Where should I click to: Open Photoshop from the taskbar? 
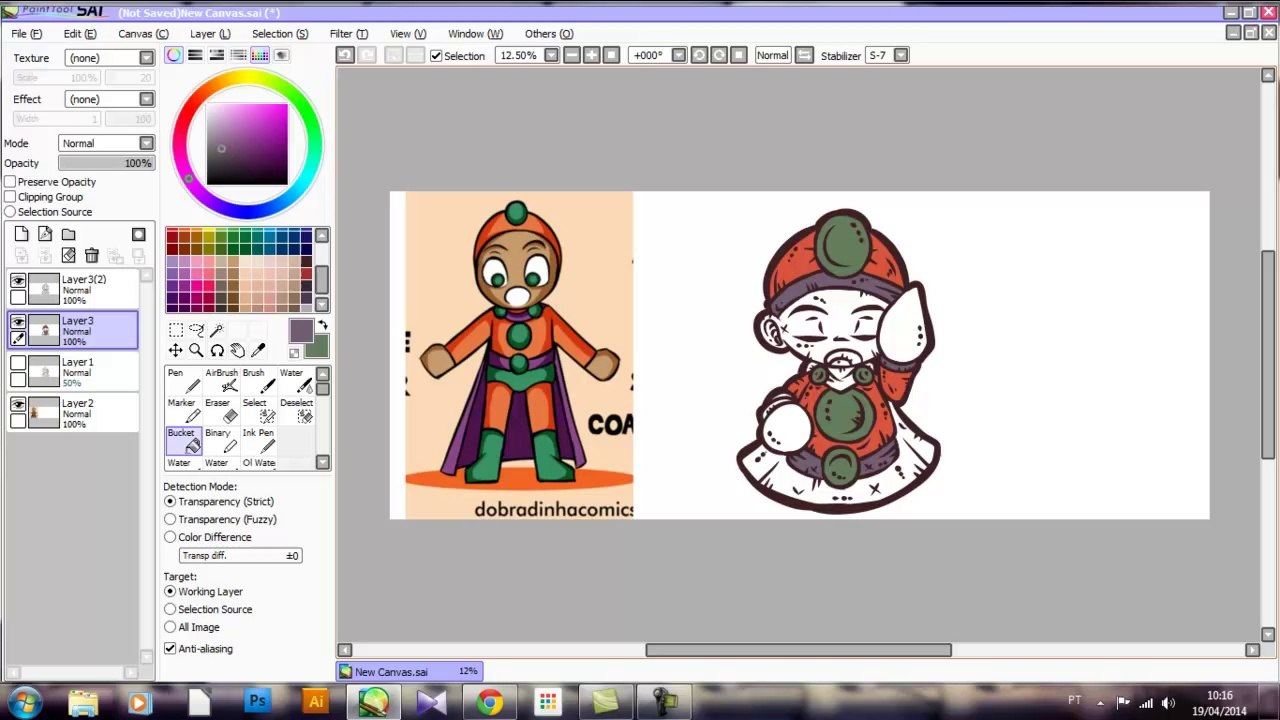[258, 702]
